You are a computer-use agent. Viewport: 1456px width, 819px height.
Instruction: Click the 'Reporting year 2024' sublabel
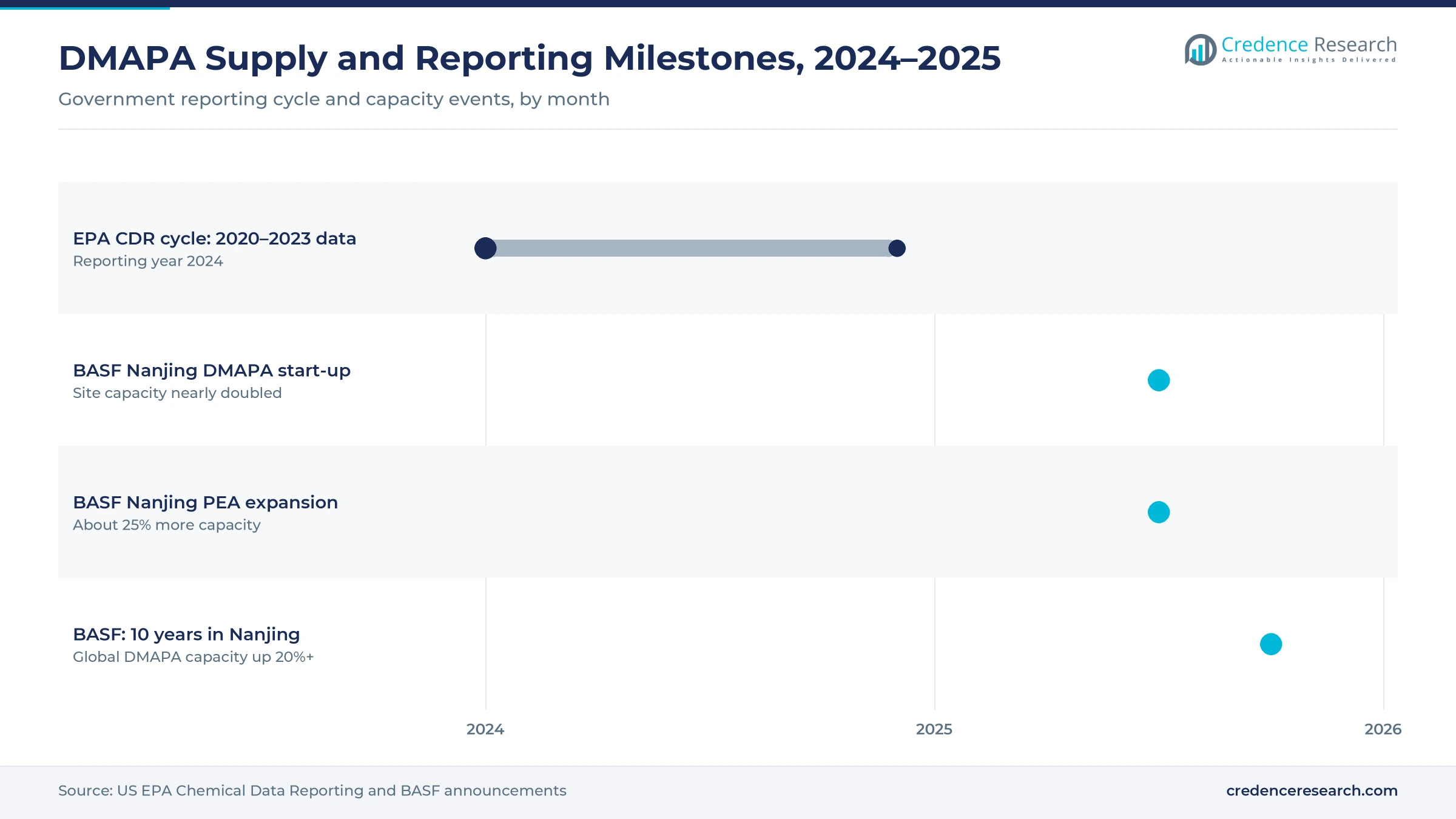pos(148,261)
